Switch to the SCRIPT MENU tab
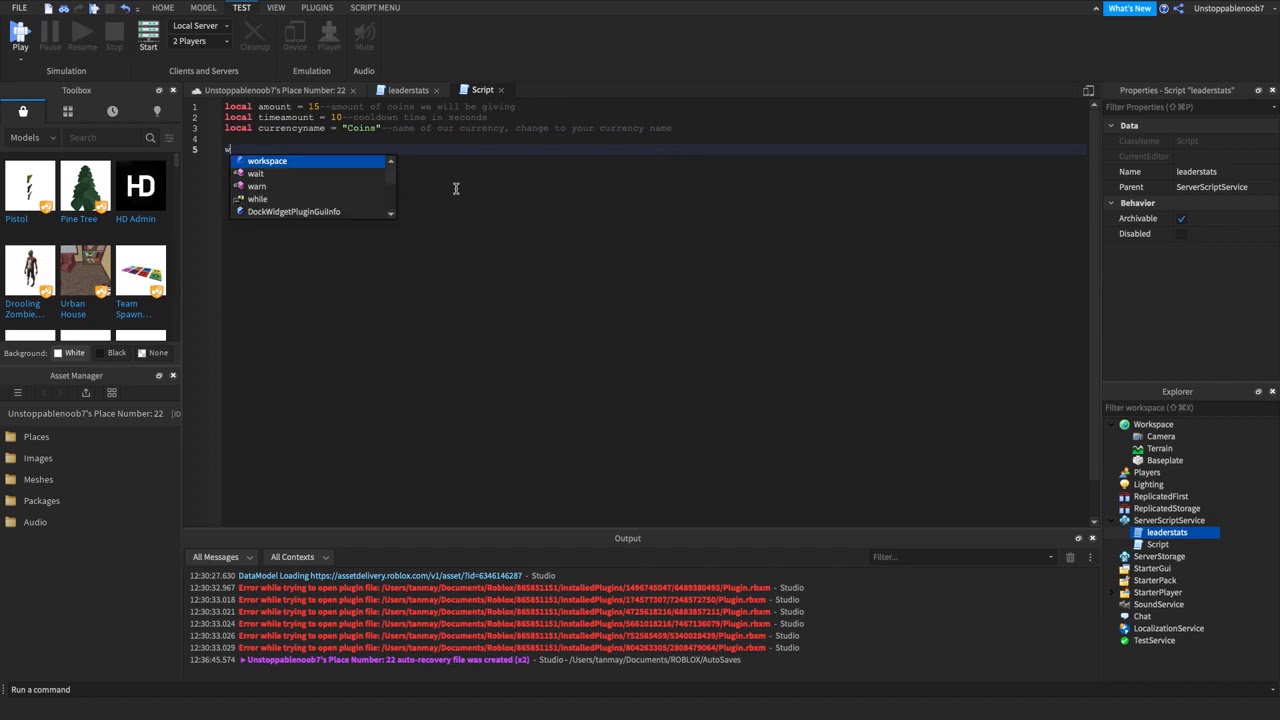 [x=375, y=8]
